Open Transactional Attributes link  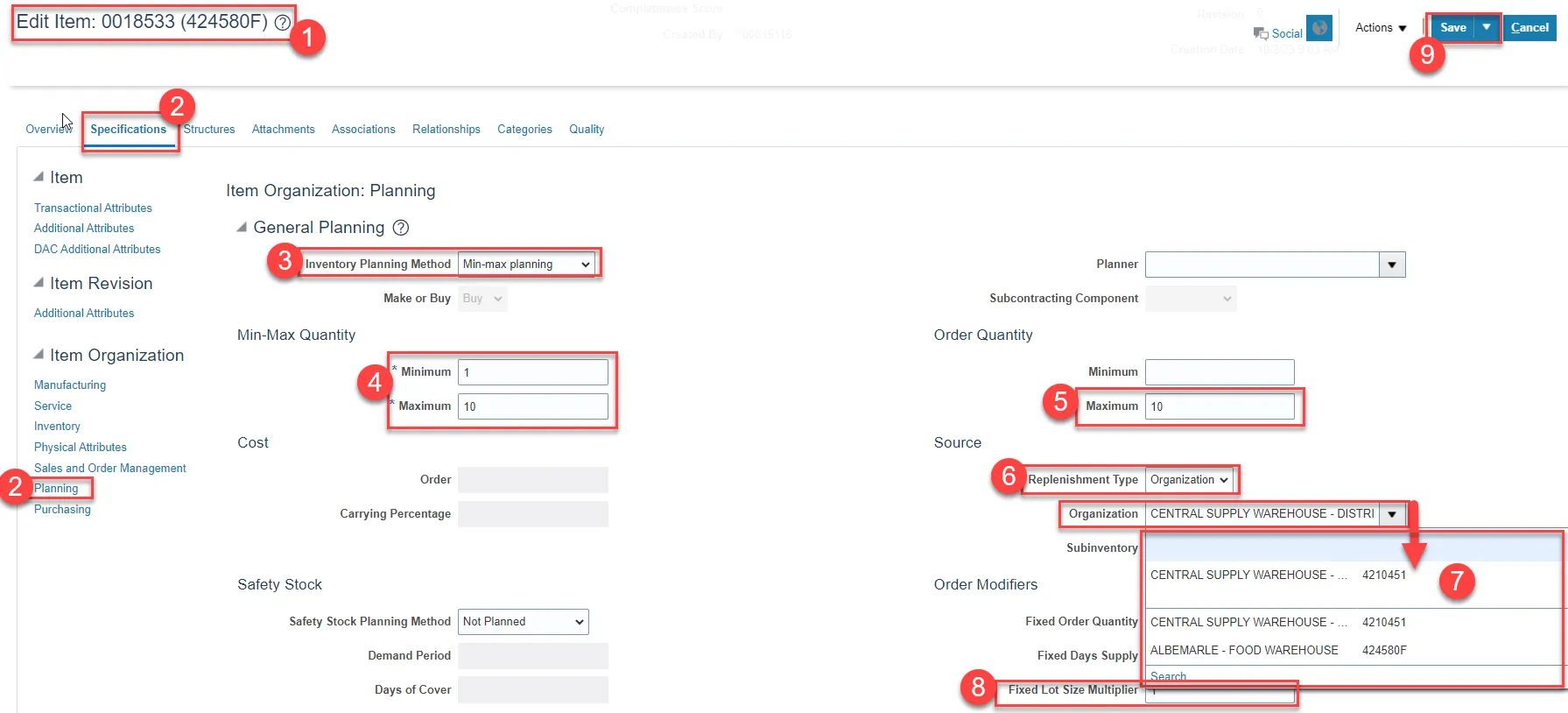[93, 208]
